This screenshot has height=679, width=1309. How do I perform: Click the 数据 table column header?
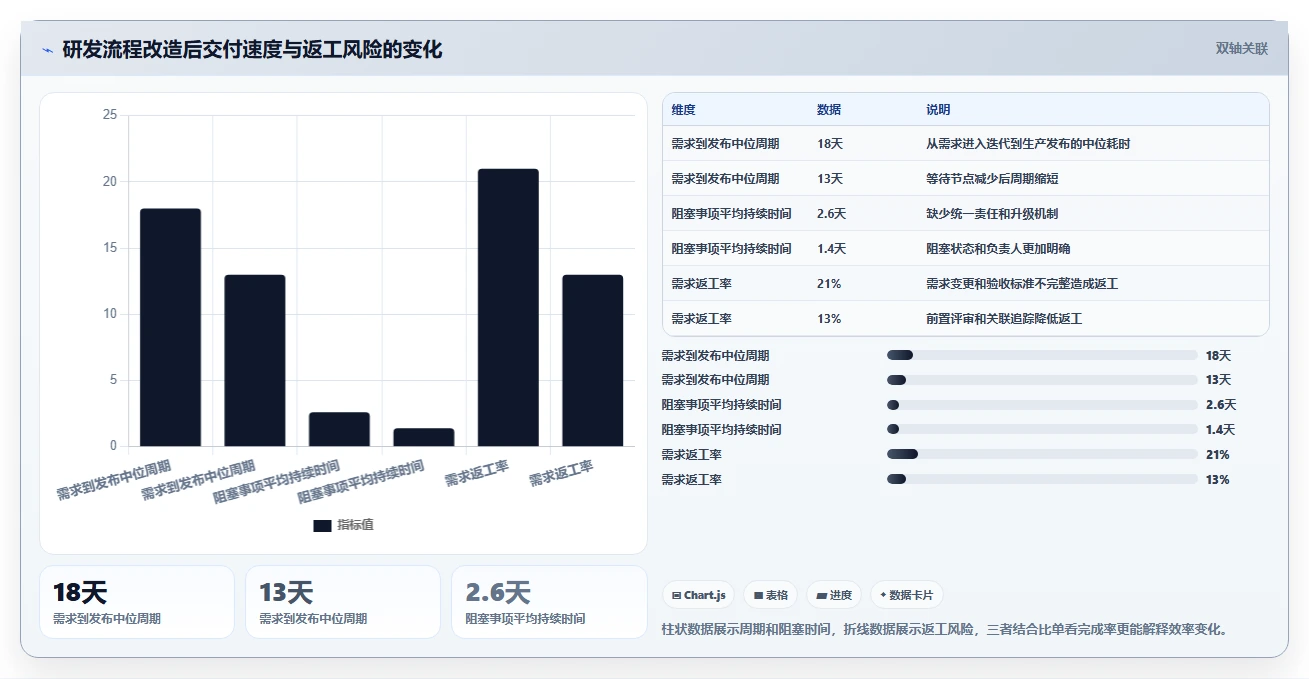(x=829, y=110)
